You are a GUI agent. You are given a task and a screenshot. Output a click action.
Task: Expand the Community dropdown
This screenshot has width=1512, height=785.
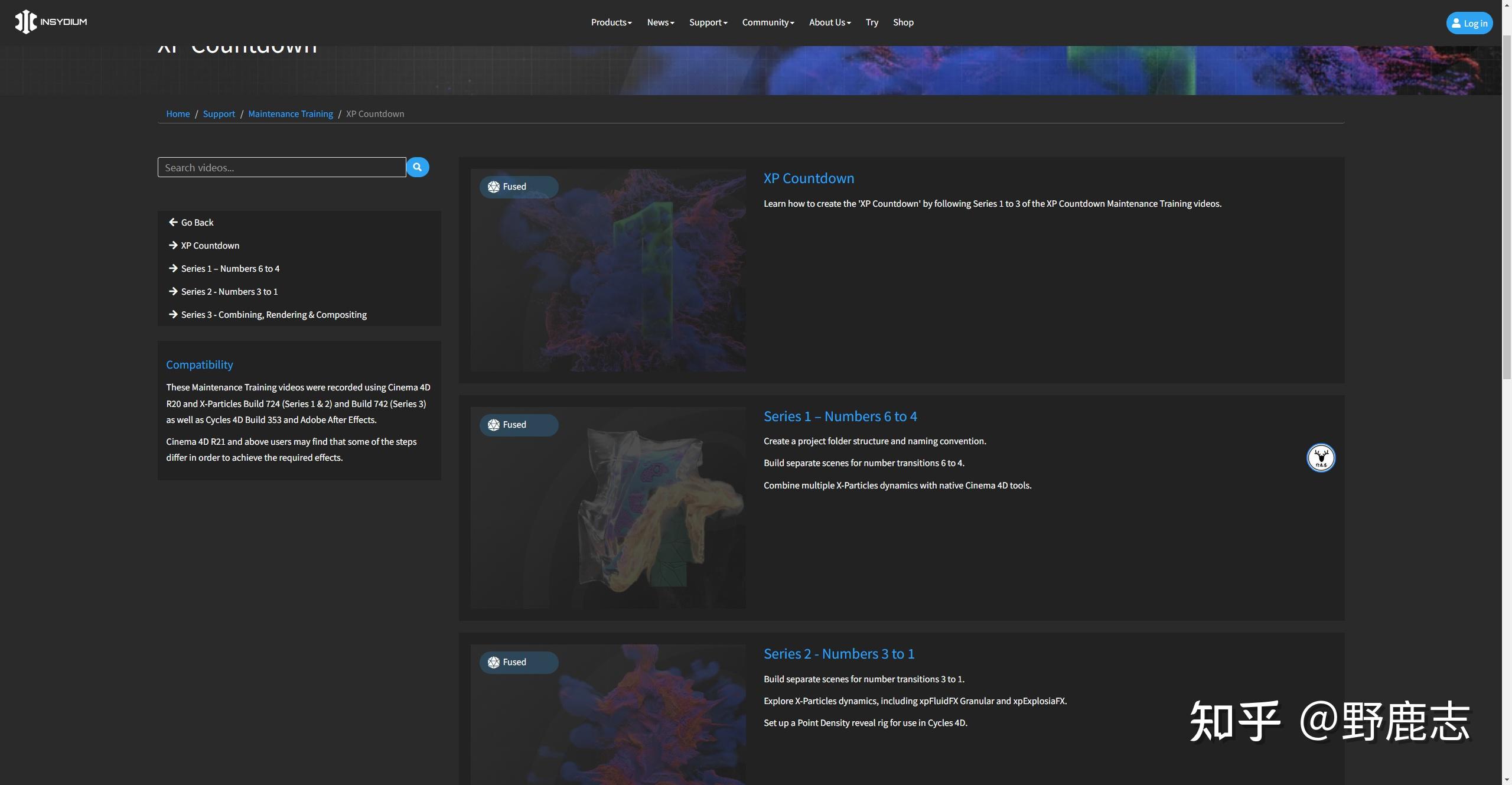tap(768, 22)
